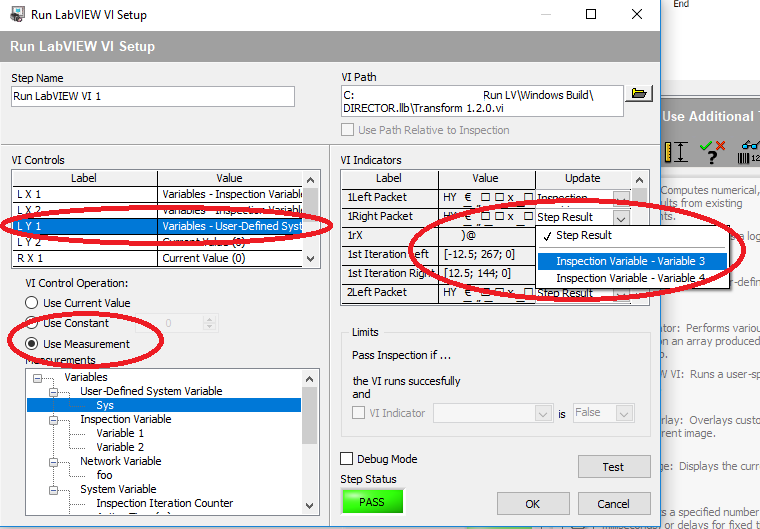Click the 1Right Packet indicator label
760x529 pixels.
(380, 216)
